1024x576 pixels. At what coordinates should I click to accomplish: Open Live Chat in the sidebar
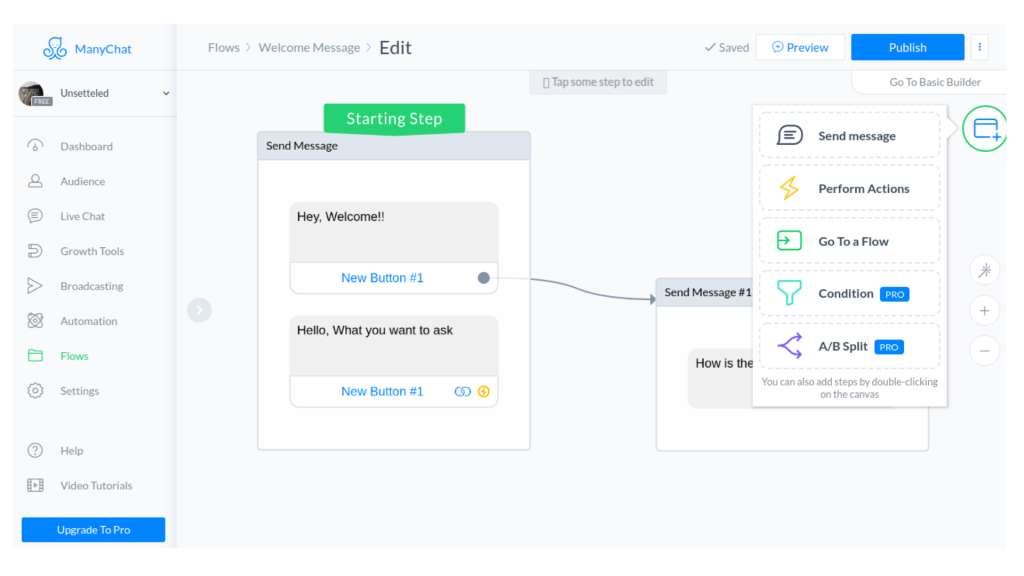click(x=82, y=216)
